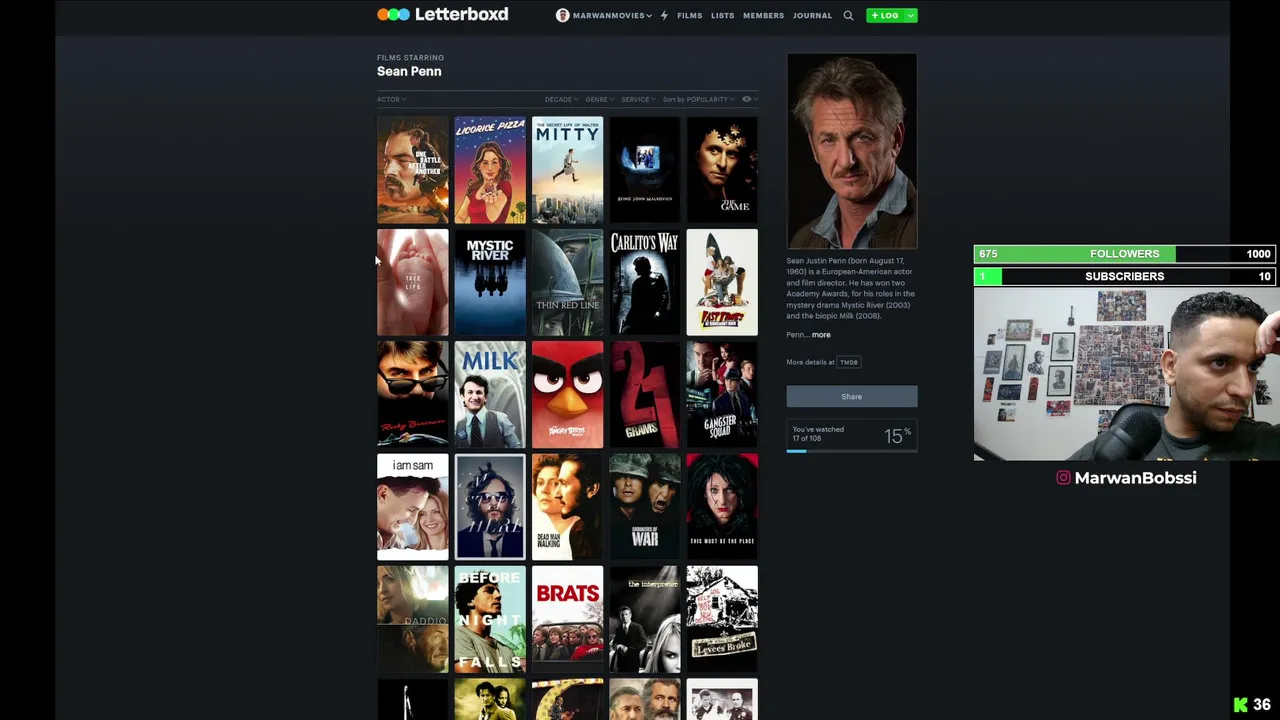This screenshot has height=720, width=1280.
Task: Click the Followers goal bar overlay
Action: tap(1124, 254)
